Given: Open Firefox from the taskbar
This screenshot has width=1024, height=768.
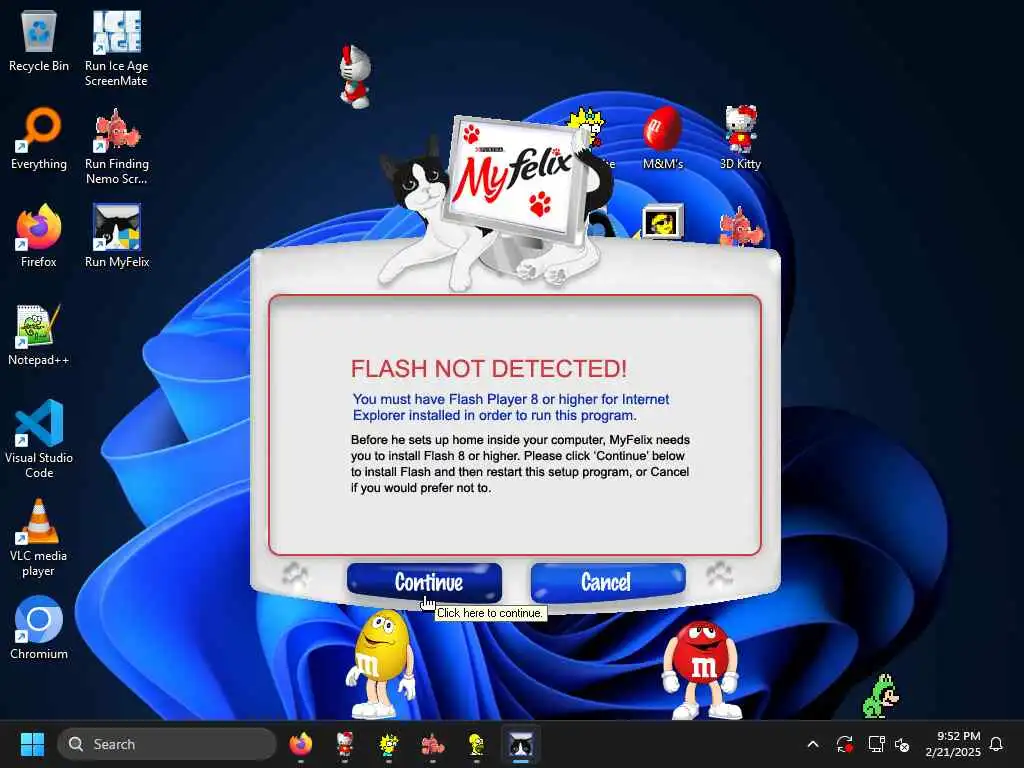Looking at the screenshot, I should tap(300, 744).
